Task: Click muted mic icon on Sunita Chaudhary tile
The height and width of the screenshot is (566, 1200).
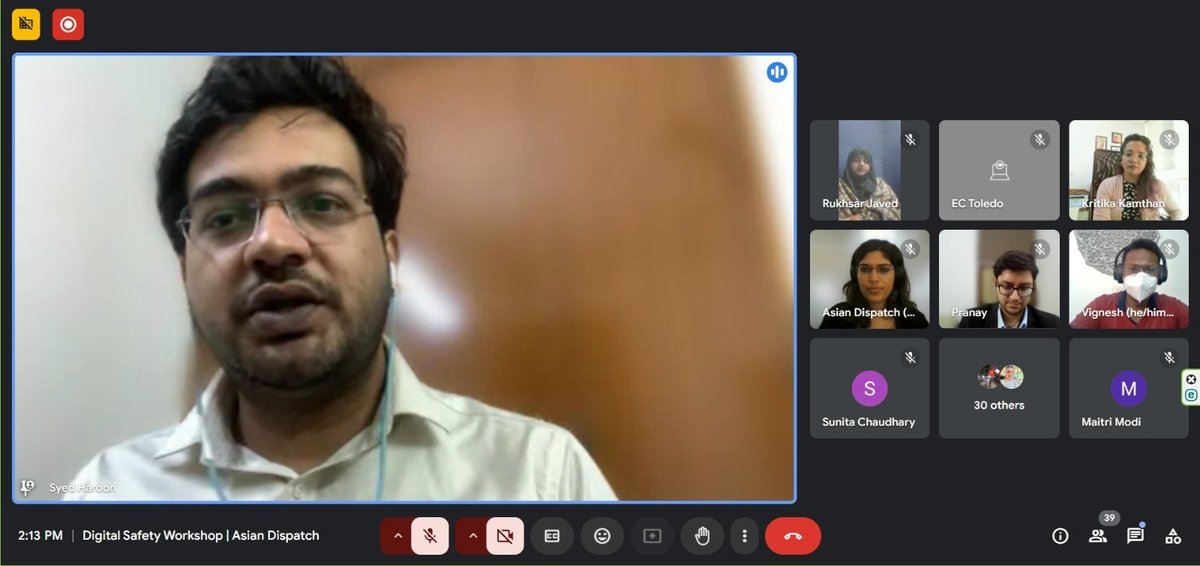Action: [910, 357]
